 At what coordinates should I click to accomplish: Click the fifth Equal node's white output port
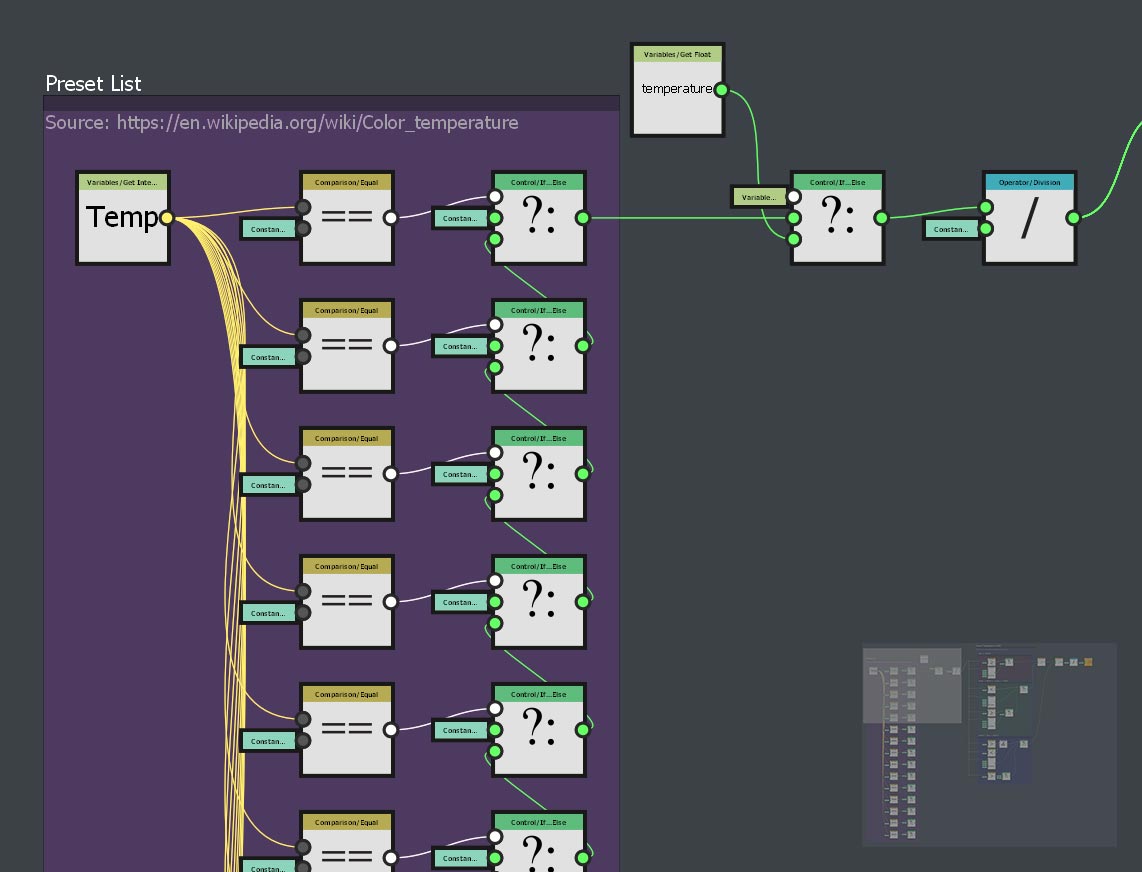coord(390,730)
